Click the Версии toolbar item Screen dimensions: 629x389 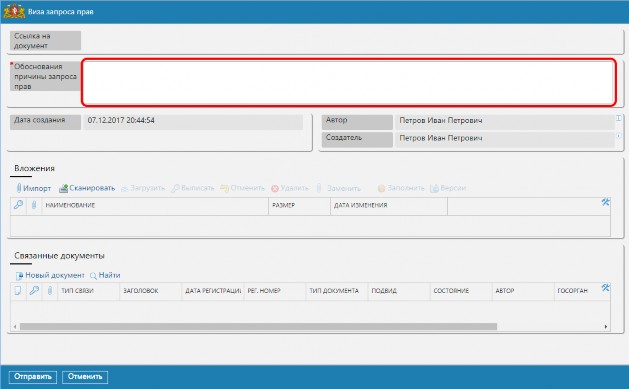pyautogui.click(x=448, y=188)
